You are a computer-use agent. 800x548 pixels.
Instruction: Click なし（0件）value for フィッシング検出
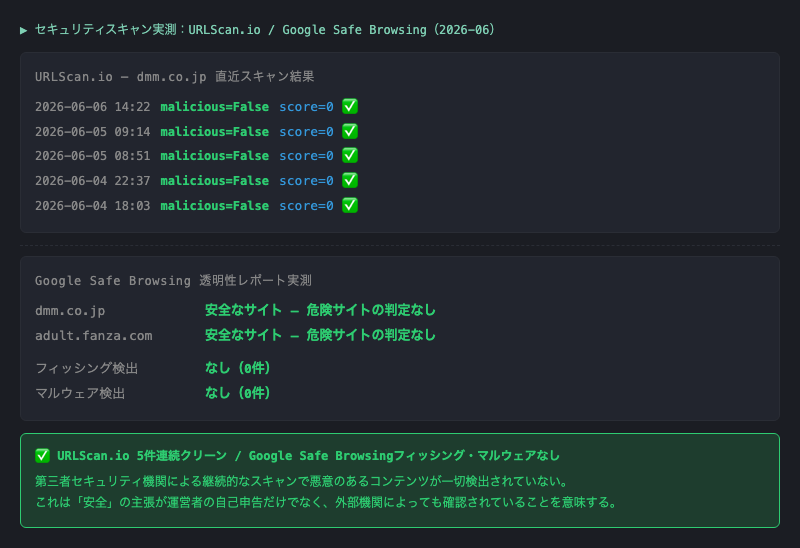tap(237, 367)
